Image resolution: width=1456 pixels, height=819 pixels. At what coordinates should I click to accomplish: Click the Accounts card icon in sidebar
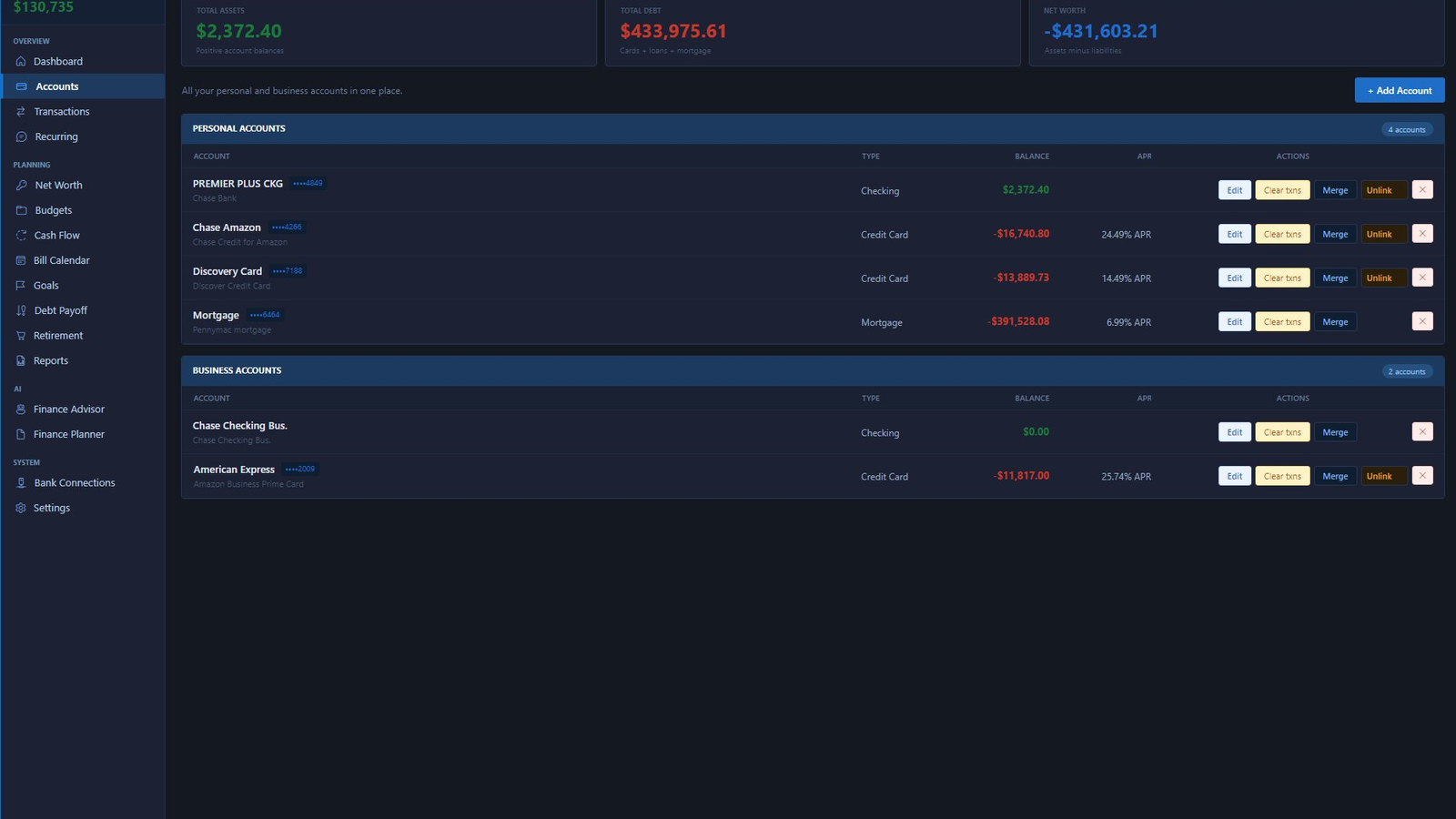(x=21, y=86)
